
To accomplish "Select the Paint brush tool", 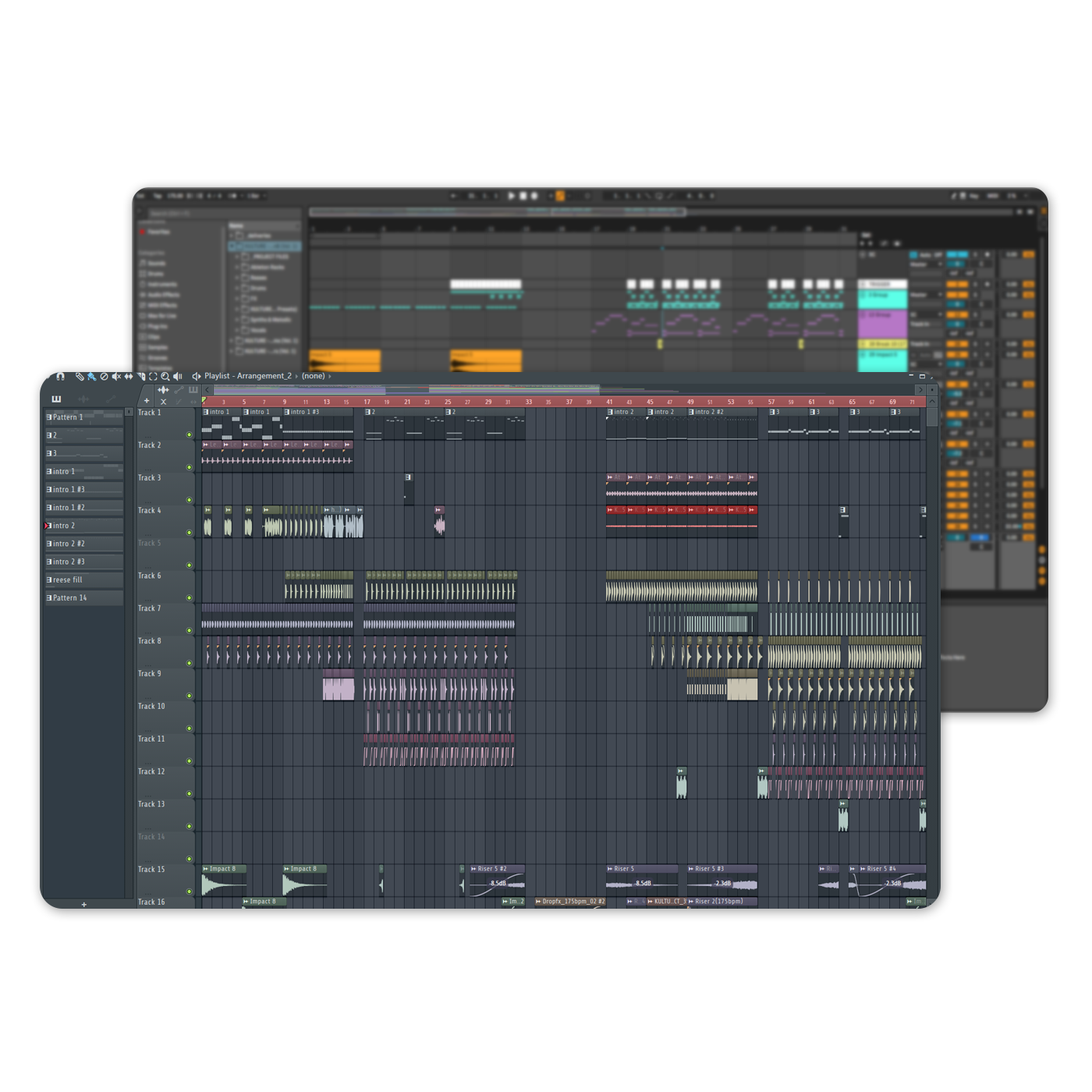I will [x=91, y=377].
